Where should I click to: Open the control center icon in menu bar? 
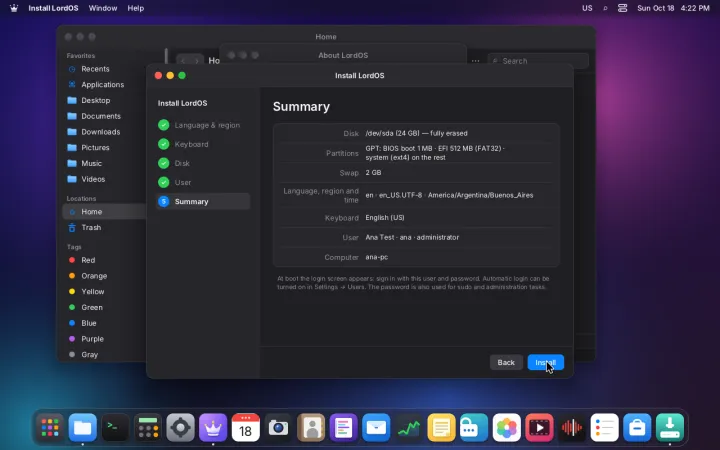pos(622,8)
